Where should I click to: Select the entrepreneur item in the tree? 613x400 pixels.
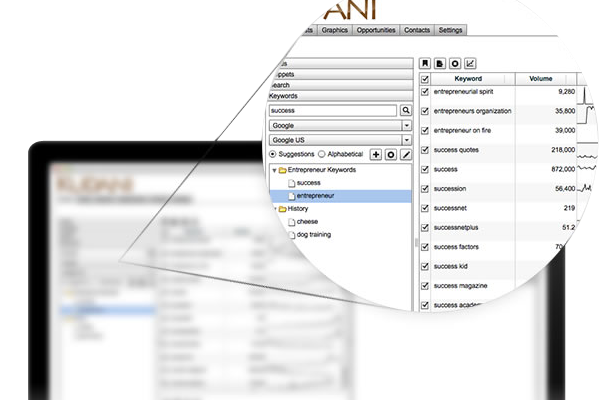coord(341,196)
